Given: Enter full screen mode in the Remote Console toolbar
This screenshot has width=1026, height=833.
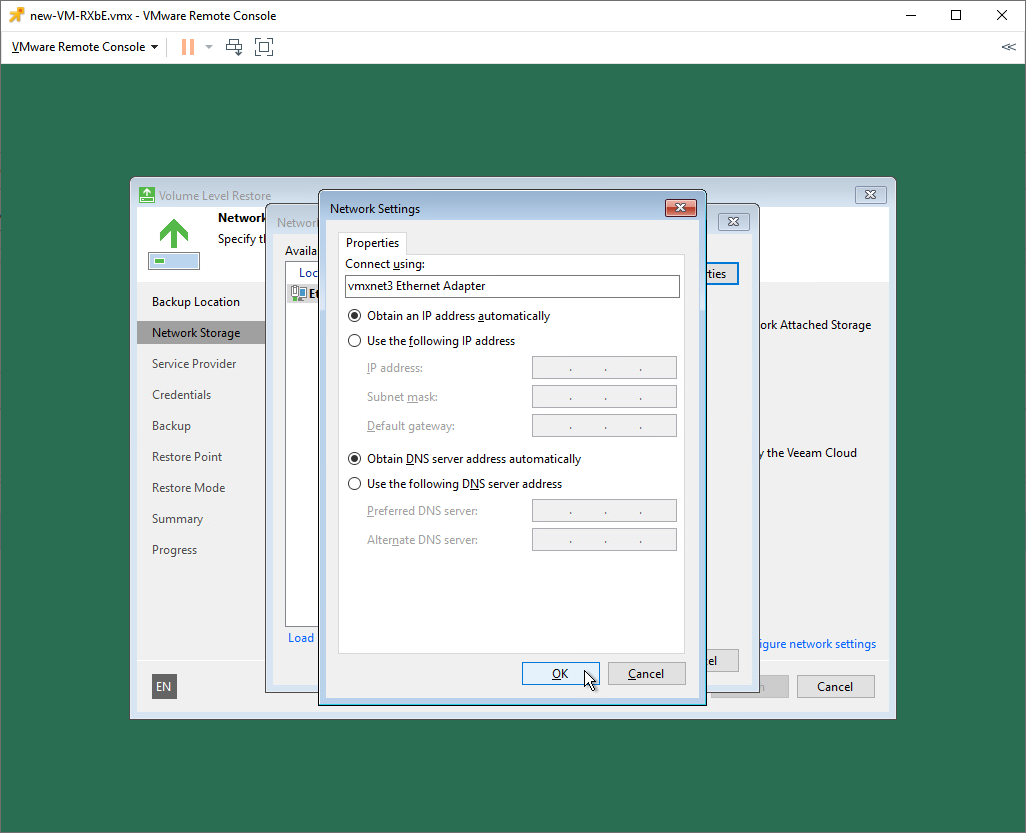Looking at the screenshot, I should pyautogui.click(x=264, y=47).
